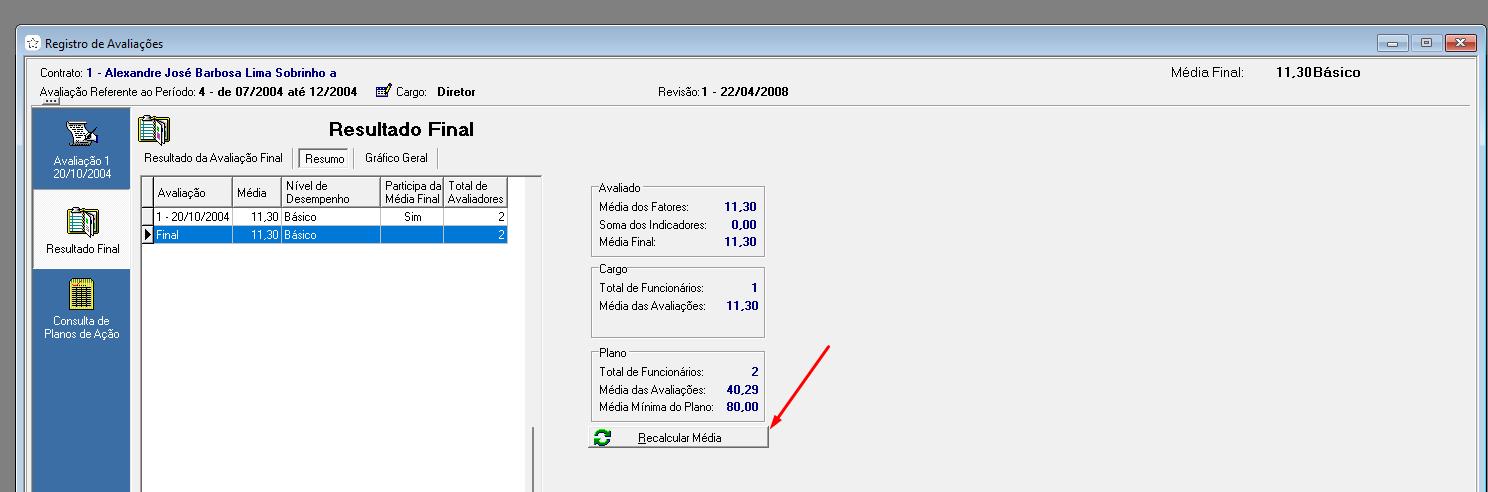
Task: Click the row selector arrow for Final
Action: [x=148, y=235]
